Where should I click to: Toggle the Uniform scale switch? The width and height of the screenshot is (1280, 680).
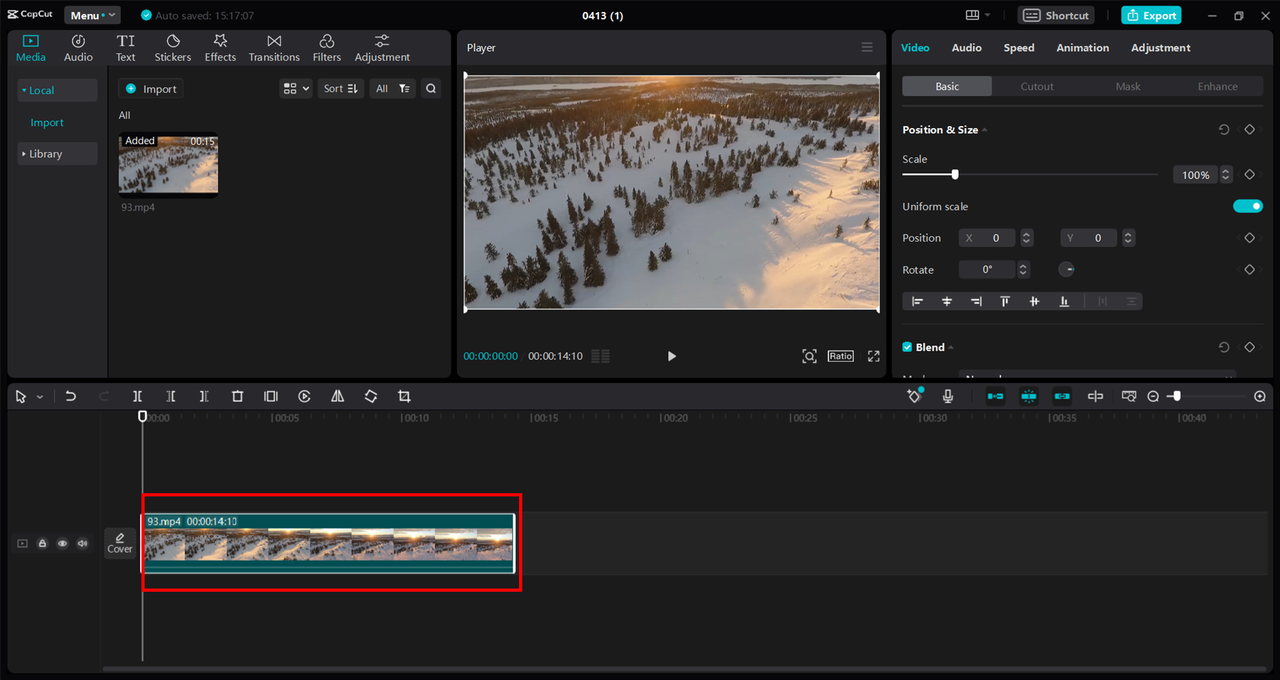1248,206
